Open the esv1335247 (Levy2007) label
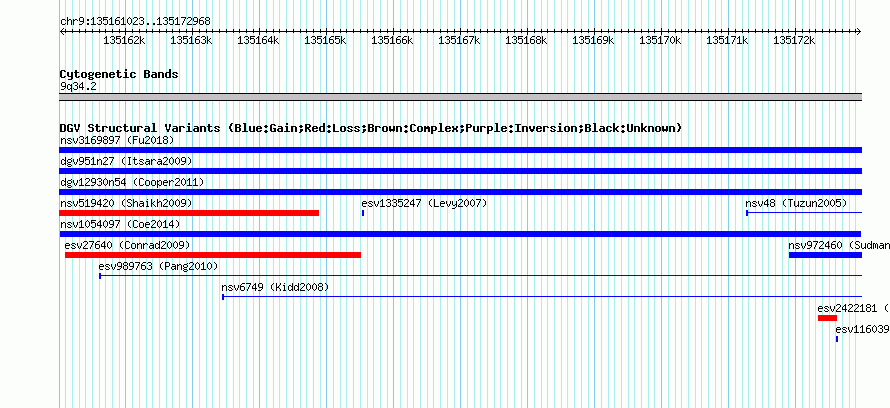 pos(424,203)
